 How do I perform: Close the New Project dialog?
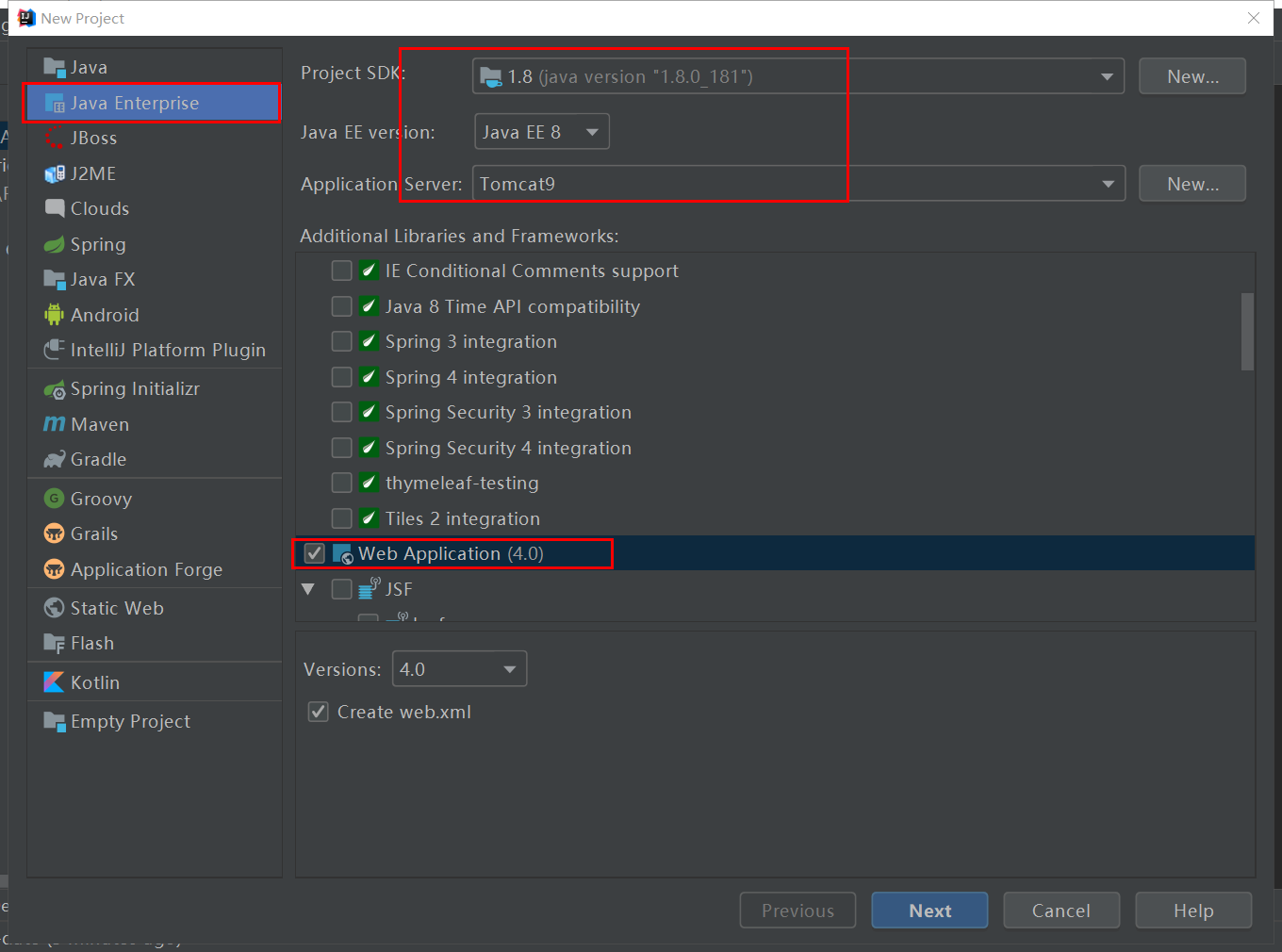point(1254,18)
